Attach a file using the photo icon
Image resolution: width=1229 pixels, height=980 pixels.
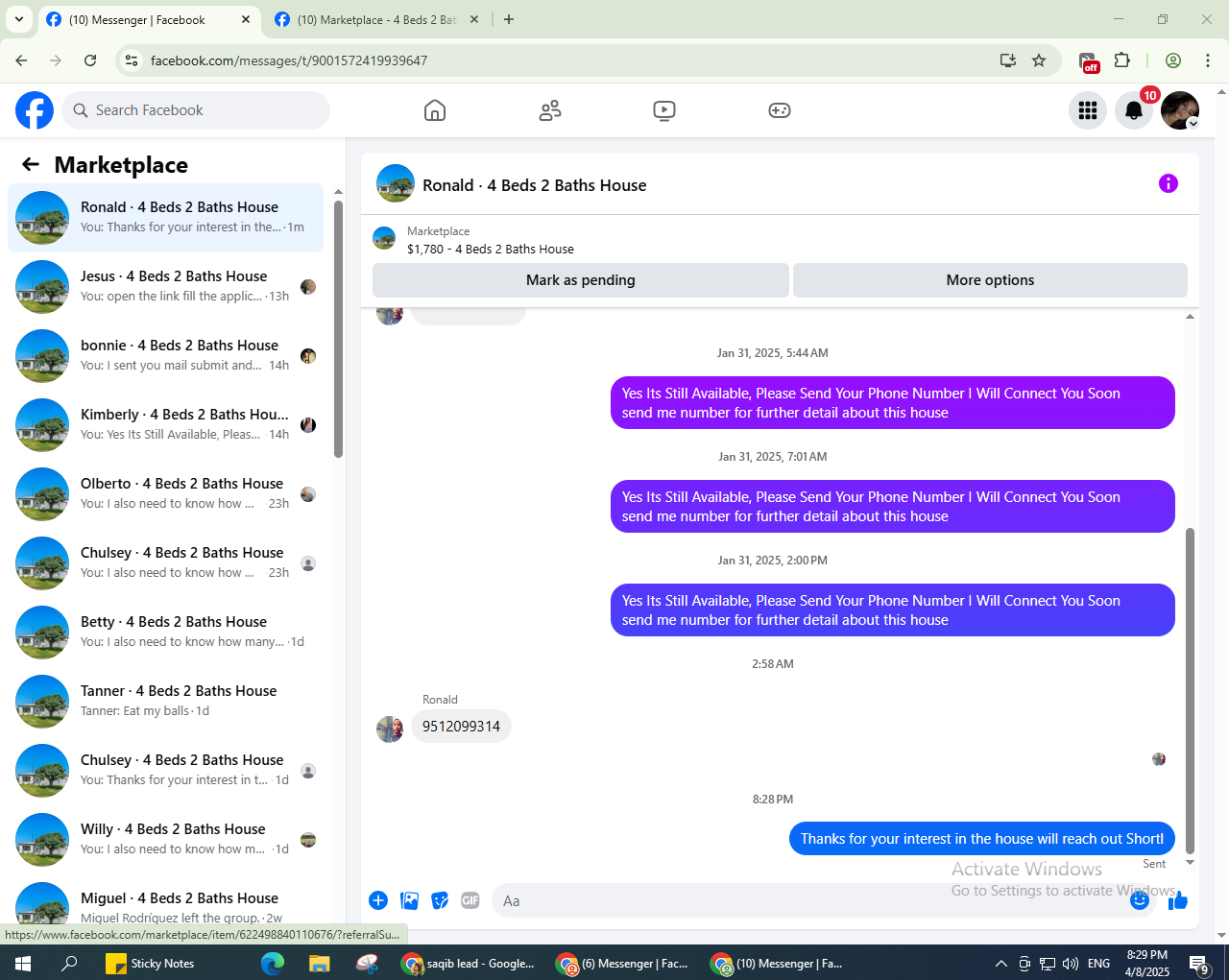[410, 900]
